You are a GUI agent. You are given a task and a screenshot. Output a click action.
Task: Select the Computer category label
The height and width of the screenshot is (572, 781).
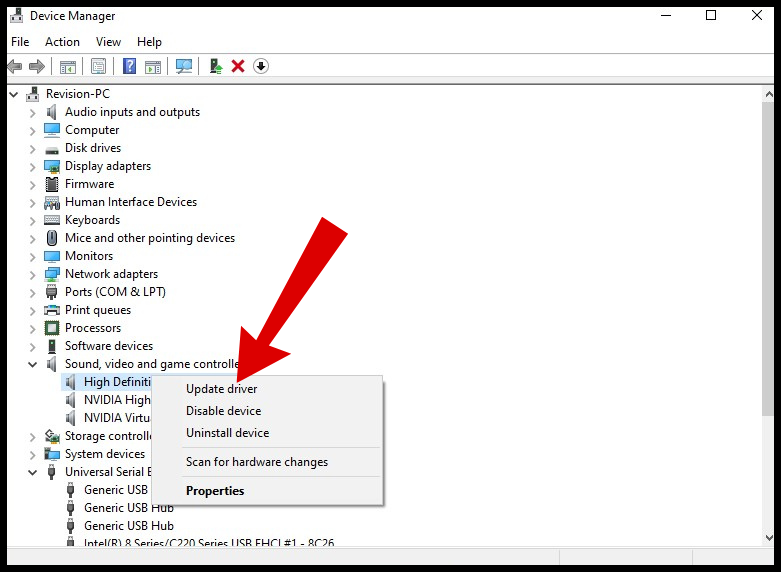(x=92, y=130)
